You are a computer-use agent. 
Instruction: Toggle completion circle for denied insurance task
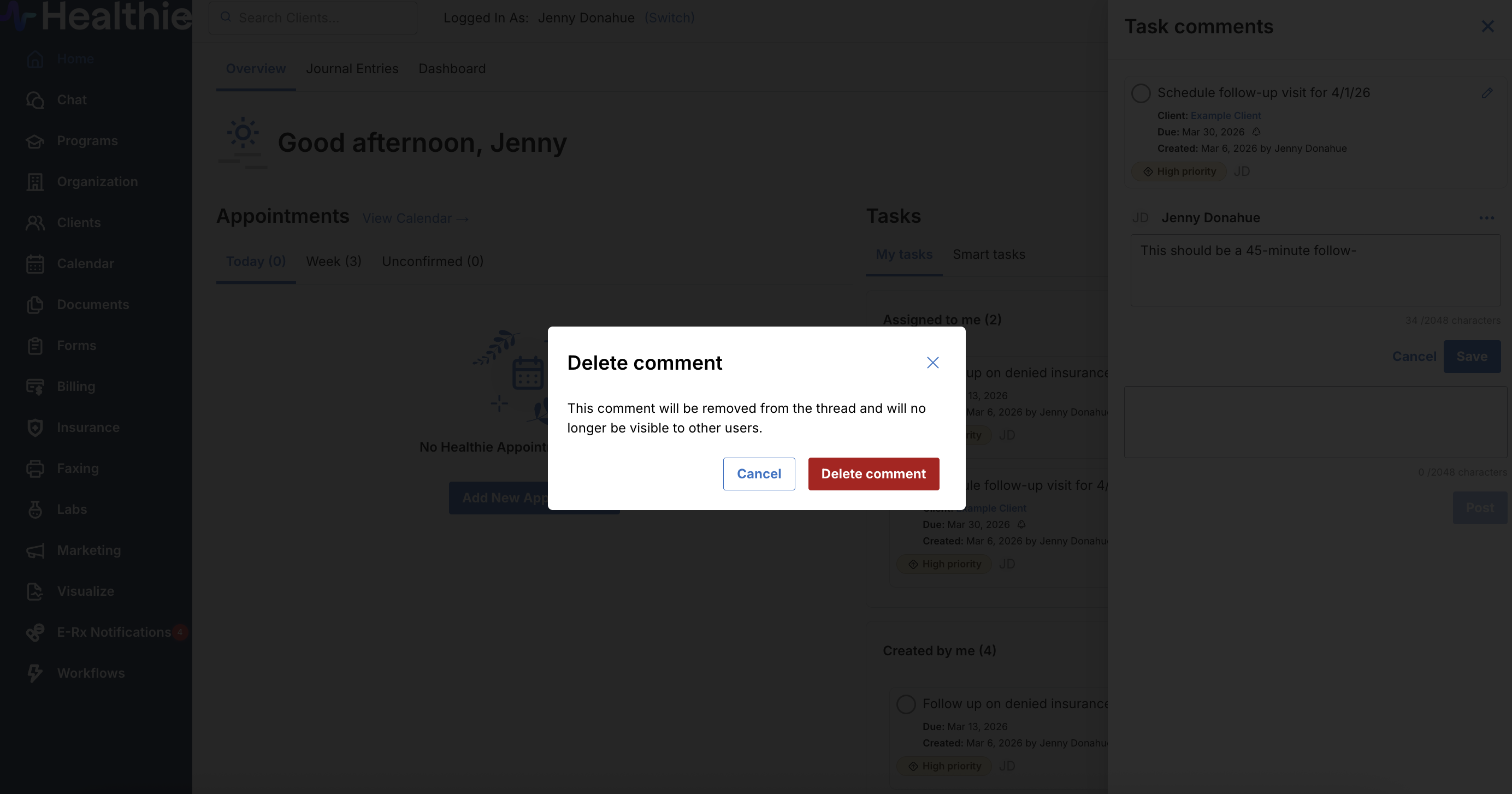click(x=906, y=704)
